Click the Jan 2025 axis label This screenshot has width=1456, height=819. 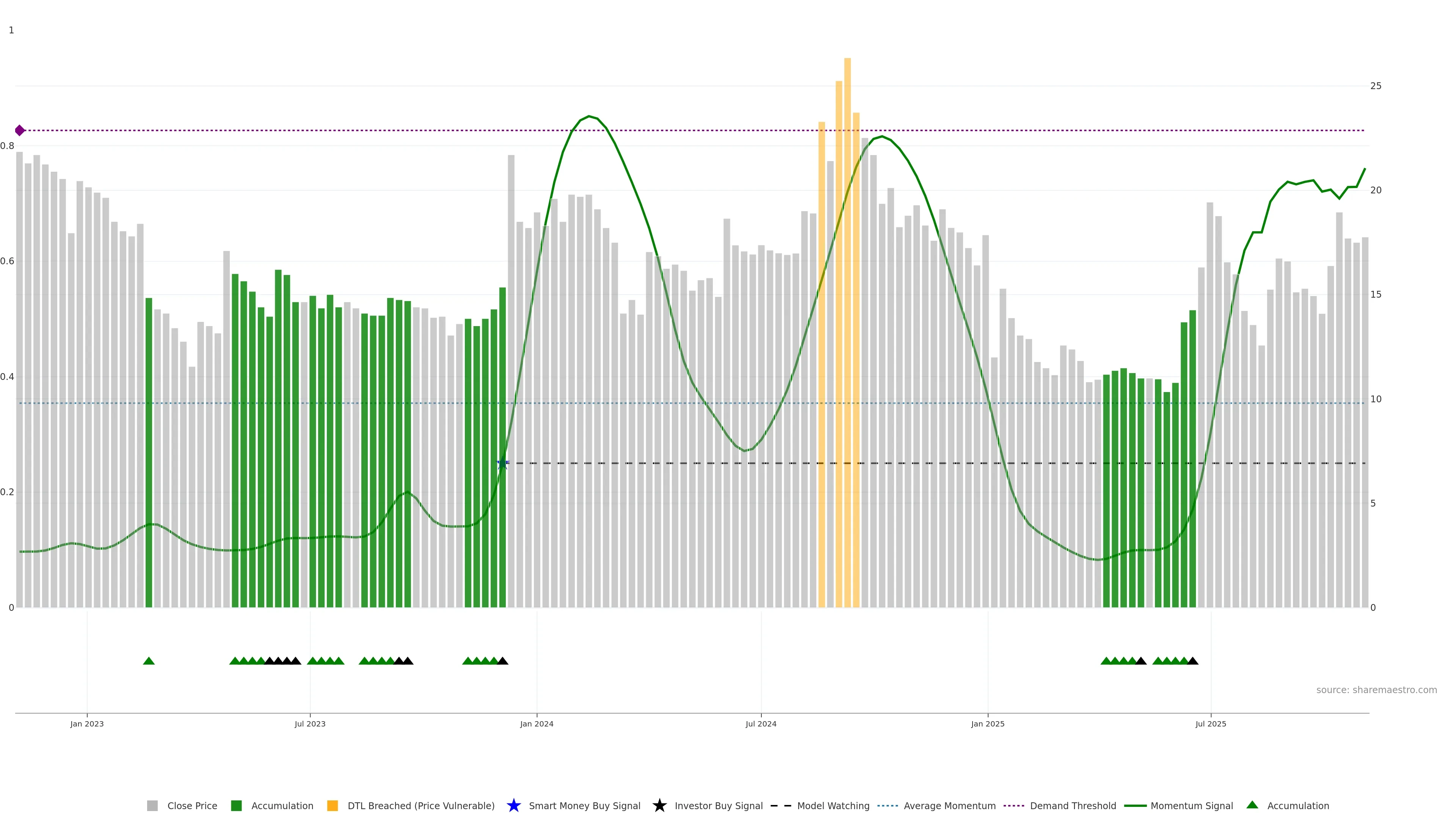point(987,723)
